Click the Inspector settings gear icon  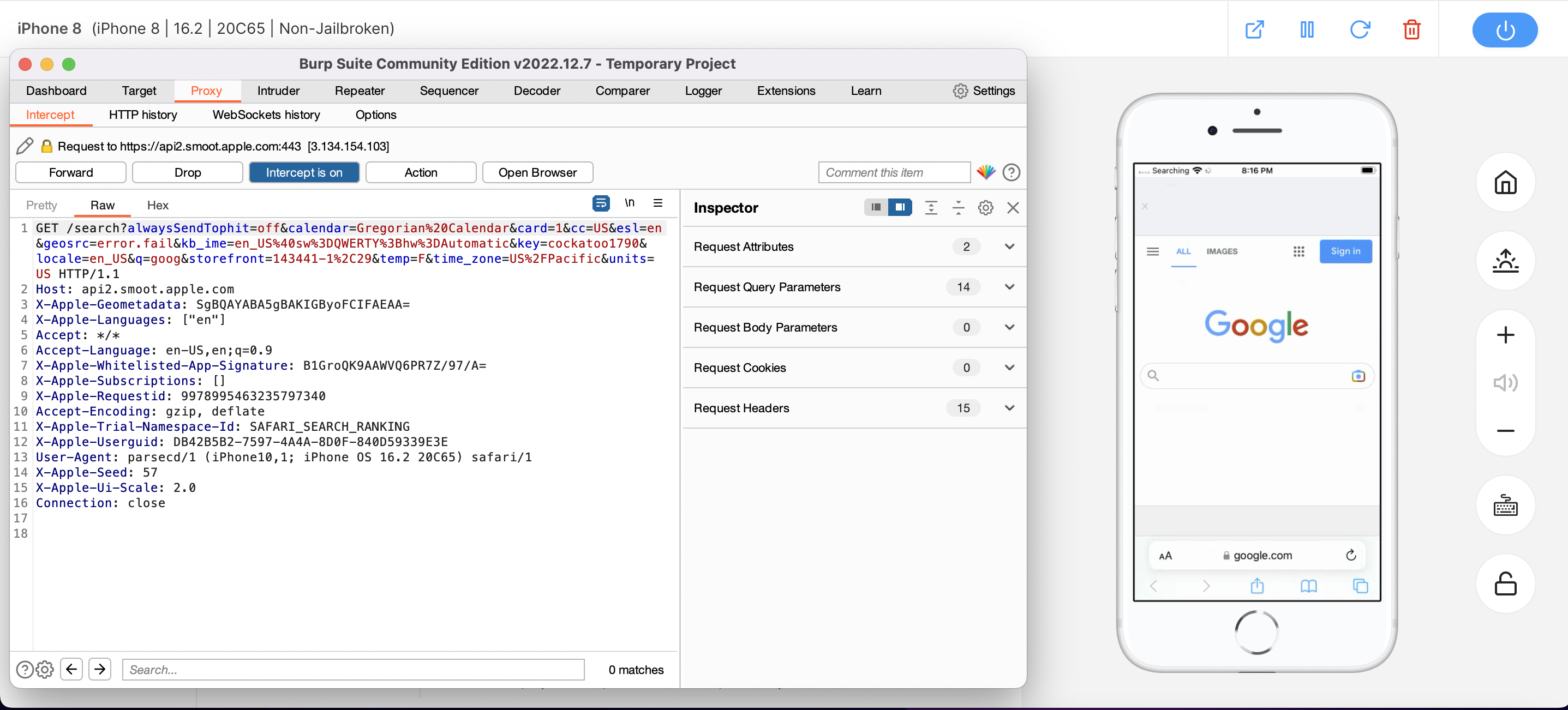pyautogui.click(x=986, y=208)
